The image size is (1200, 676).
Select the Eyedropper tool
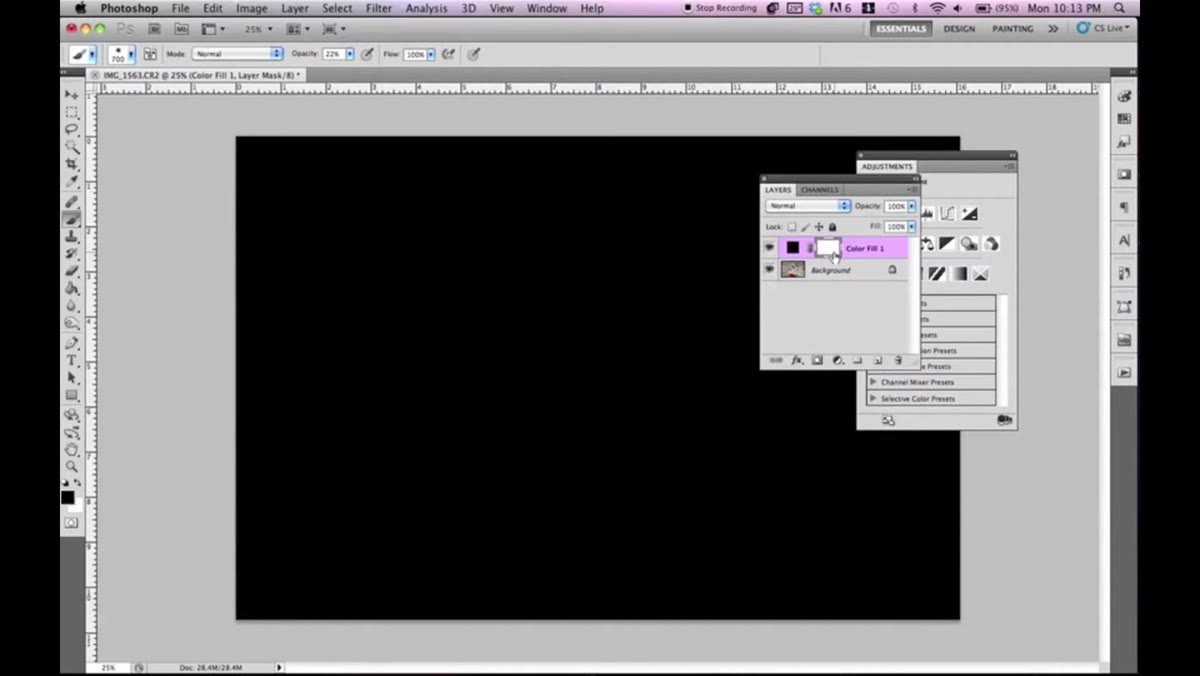coord(72,181)
